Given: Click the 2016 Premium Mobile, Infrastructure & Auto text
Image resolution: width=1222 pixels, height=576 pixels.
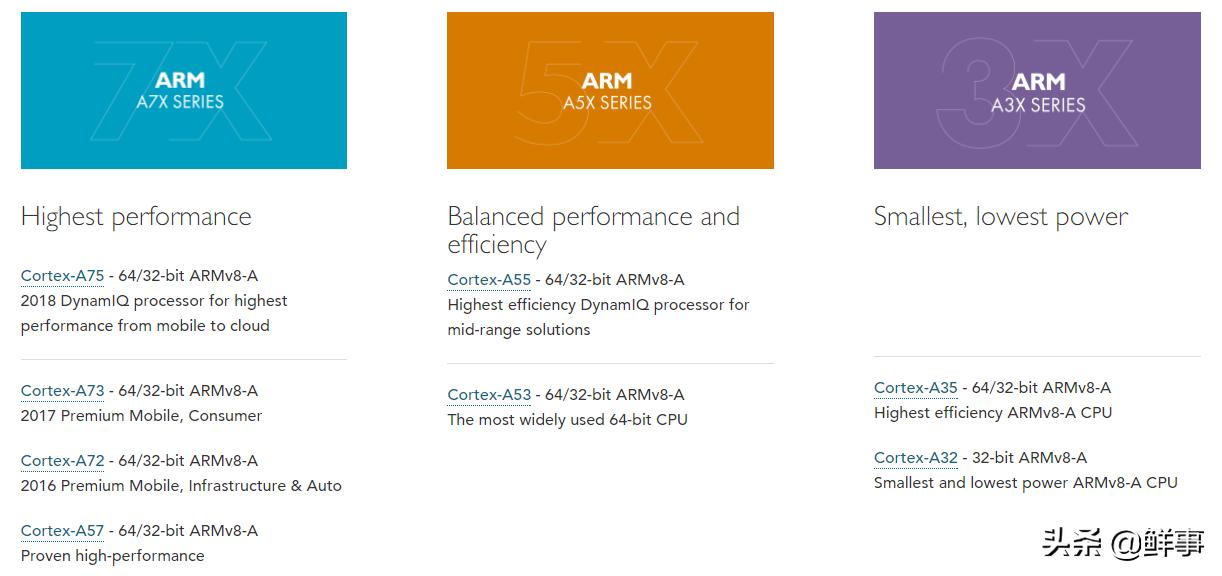Looking at the screenshot, I should pyautogui.click(x=181, y=486).
